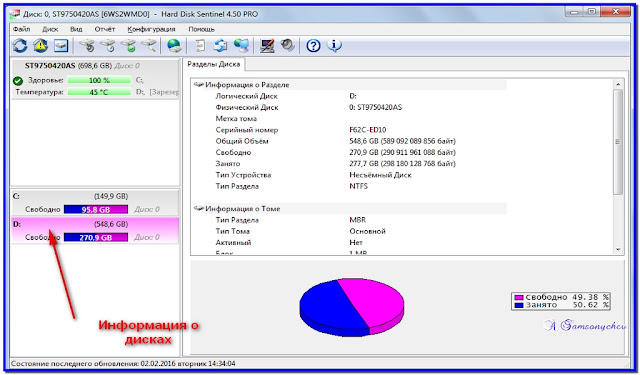Open the Конфигурация menu
The height and width of the screenshot is (375, 640).
point(151,29)
